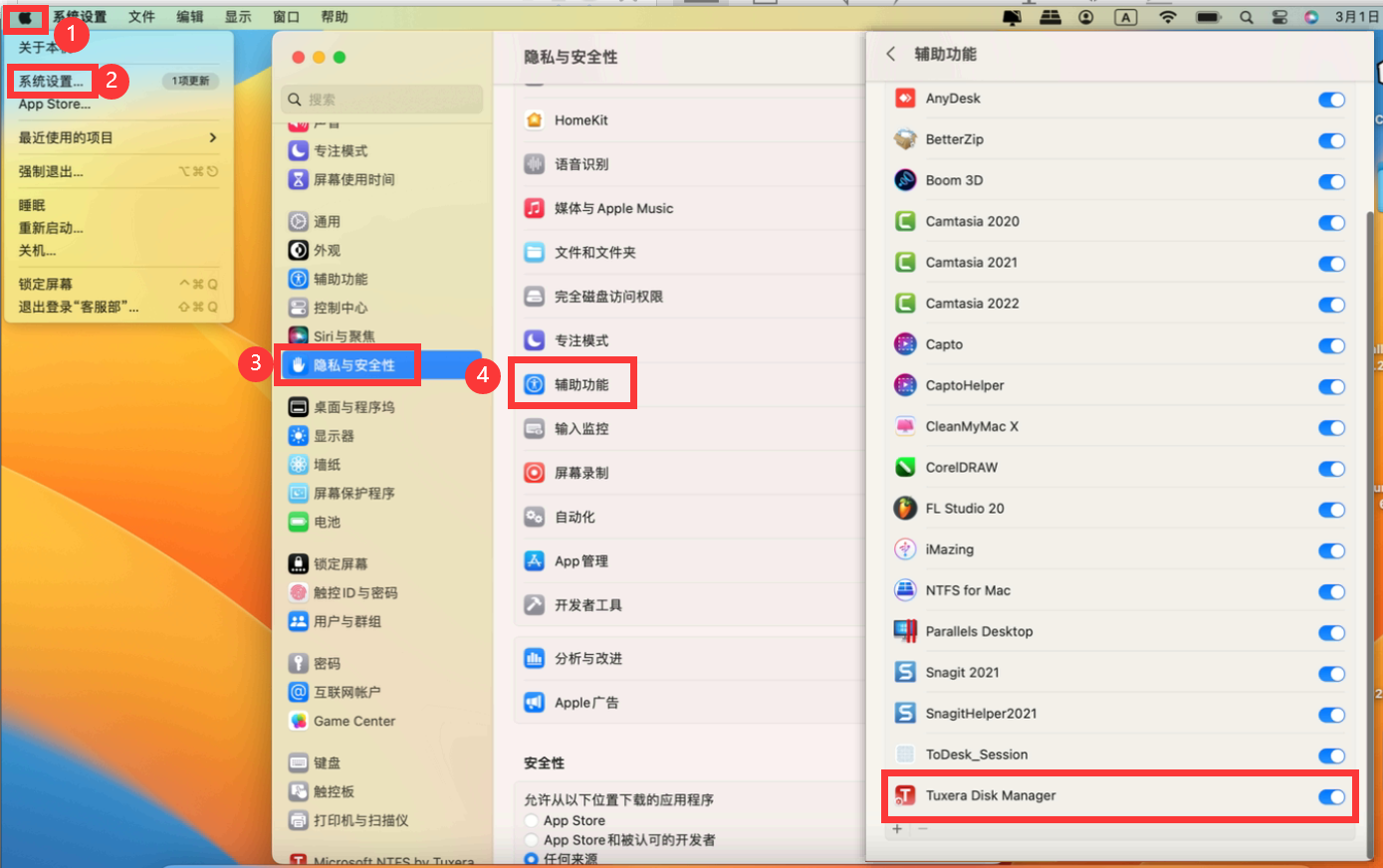
Task: Expand the 最近使用的项目 submenu arrow
Action: 212,137
